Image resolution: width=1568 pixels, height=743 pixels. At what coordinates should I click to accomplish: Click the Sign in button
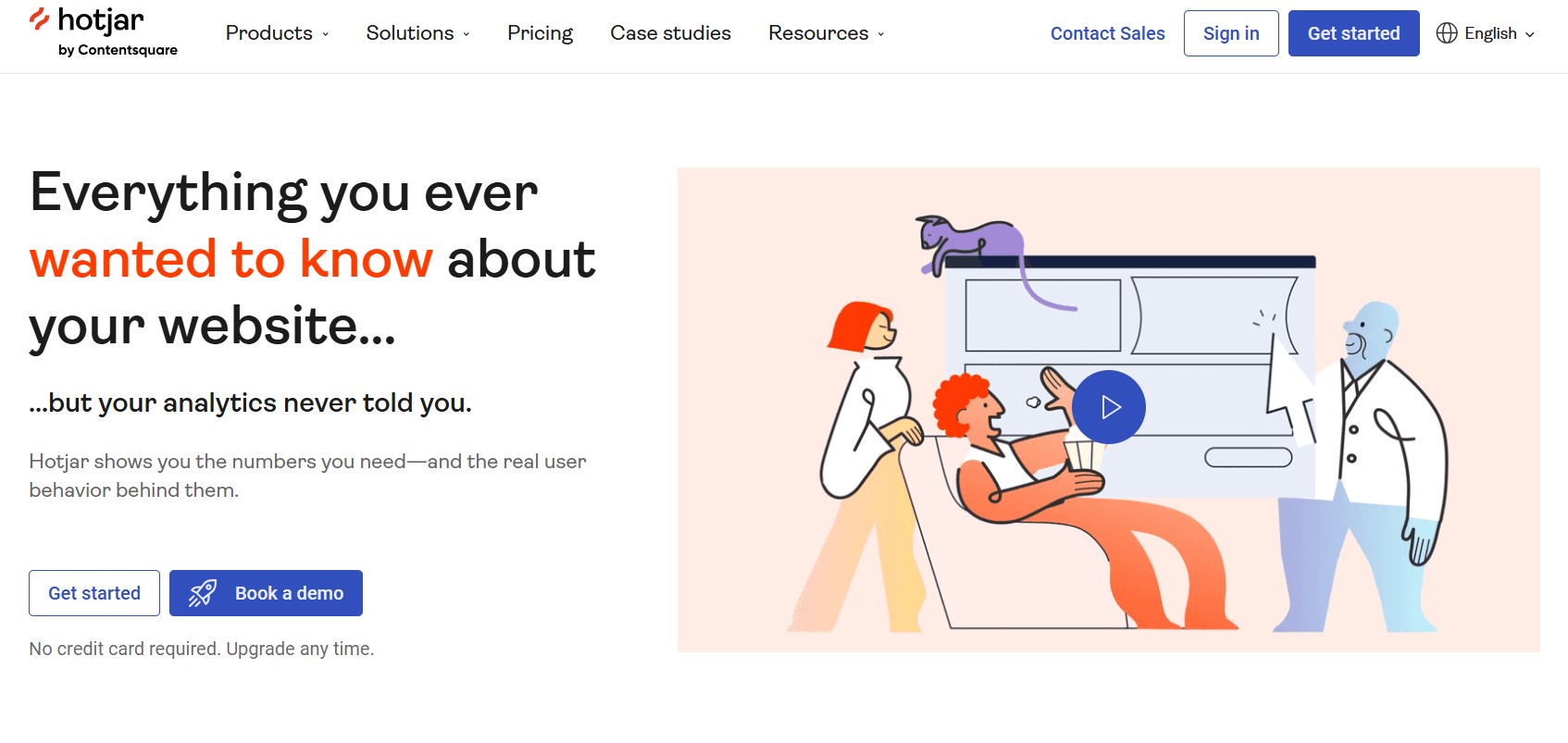[1231, 33]
